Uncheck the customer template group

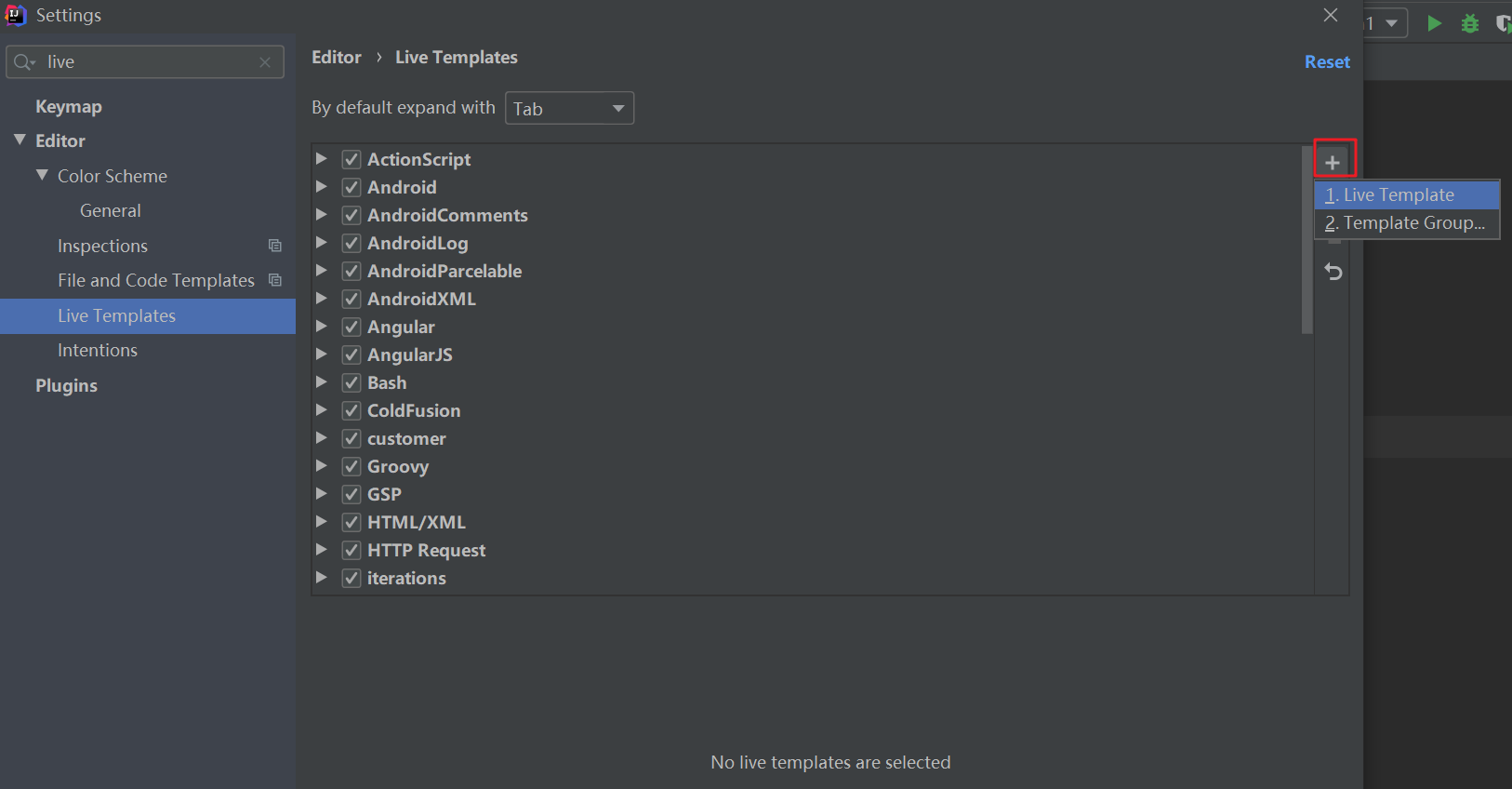[x=351, y=438]
